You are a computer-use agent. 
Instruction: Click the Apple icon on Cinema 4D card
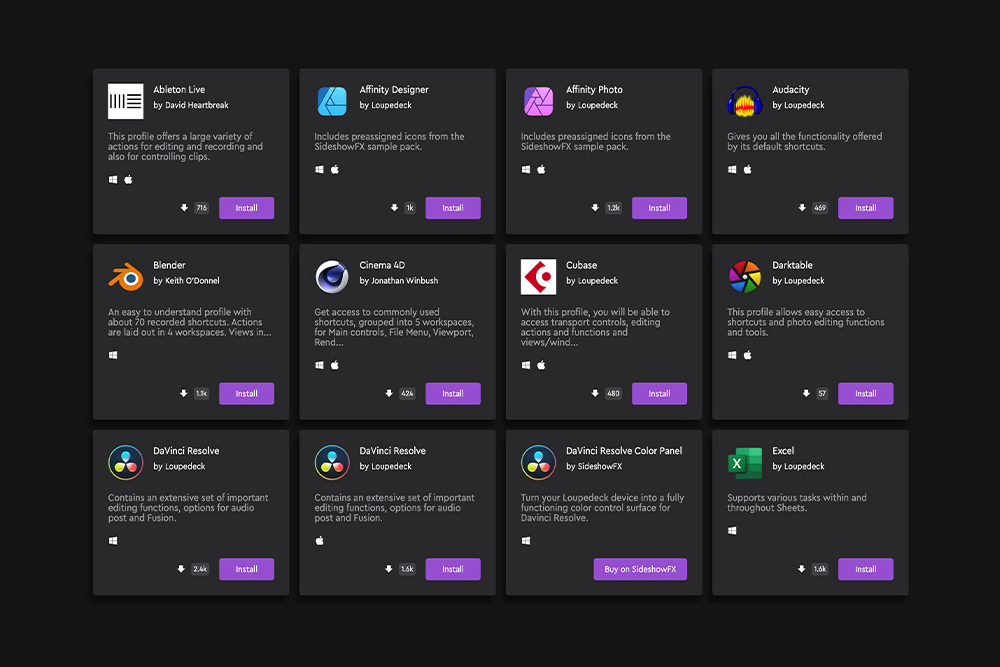(x=335, y=365)
